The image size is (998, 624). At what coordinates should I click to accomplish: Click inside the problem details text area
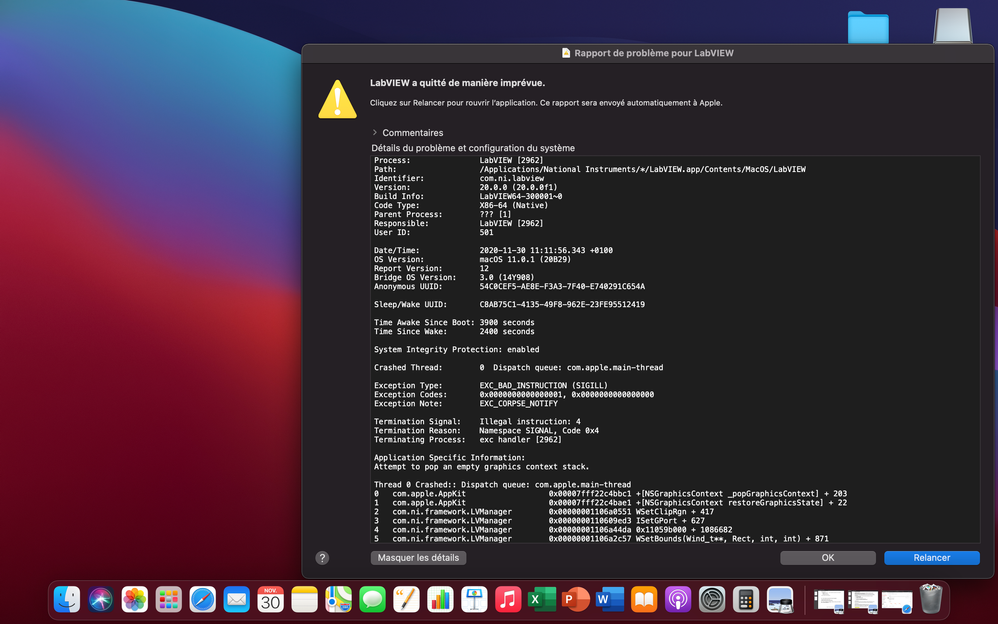point(675,350)
